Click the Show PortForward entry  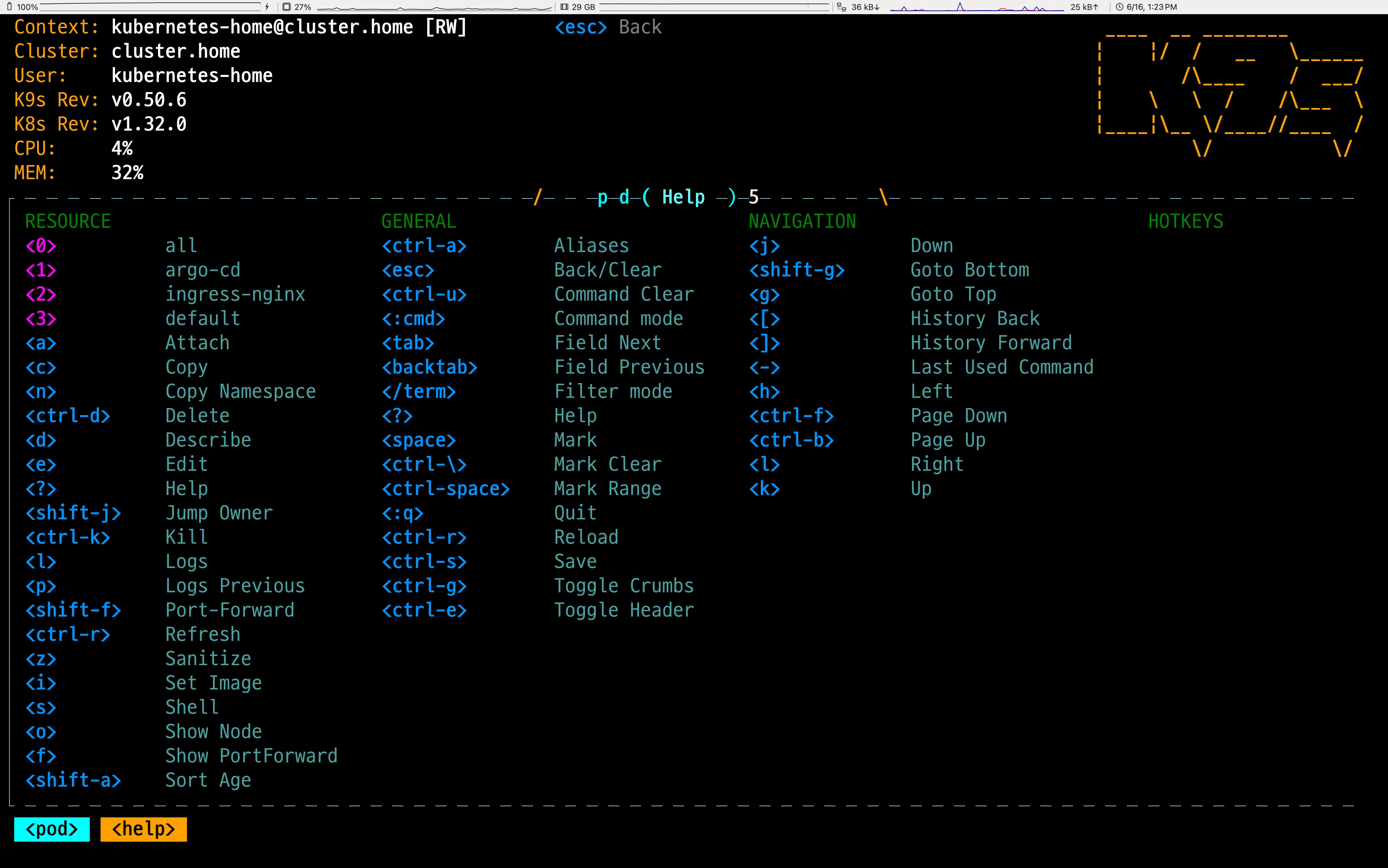click(251, 756)
